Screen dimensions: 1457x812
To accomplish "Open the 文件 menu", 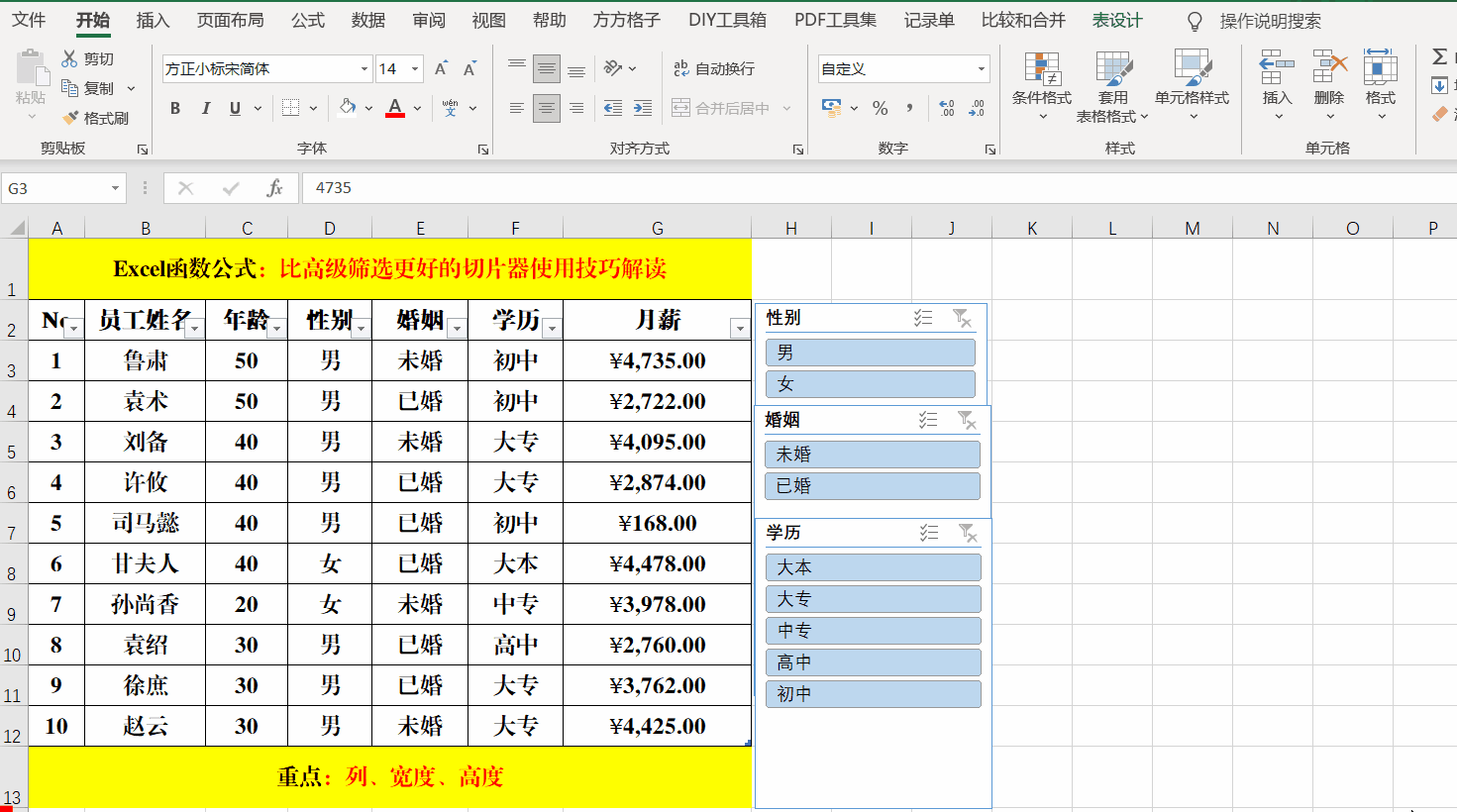I will (x=29, y=21).
